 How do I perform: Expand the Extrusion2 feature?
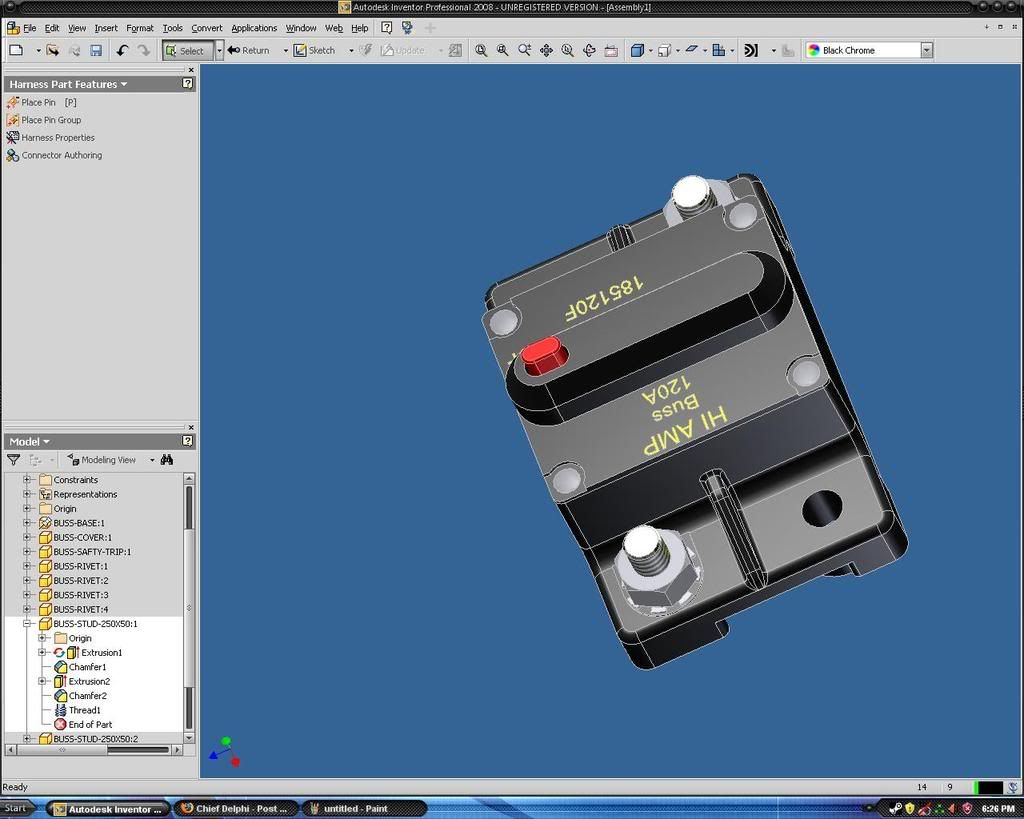(42, 681)
